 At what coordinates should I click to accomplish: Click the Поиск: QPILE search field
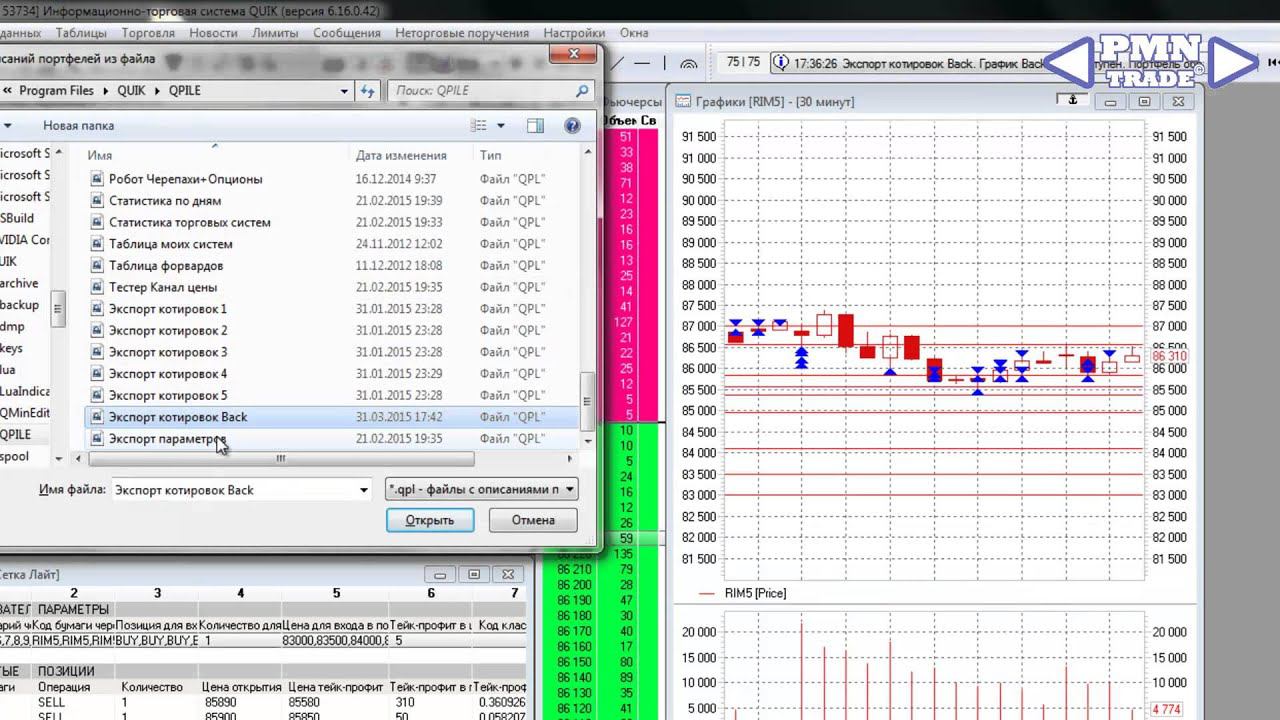pyautogui.click(x=480, y=90)
